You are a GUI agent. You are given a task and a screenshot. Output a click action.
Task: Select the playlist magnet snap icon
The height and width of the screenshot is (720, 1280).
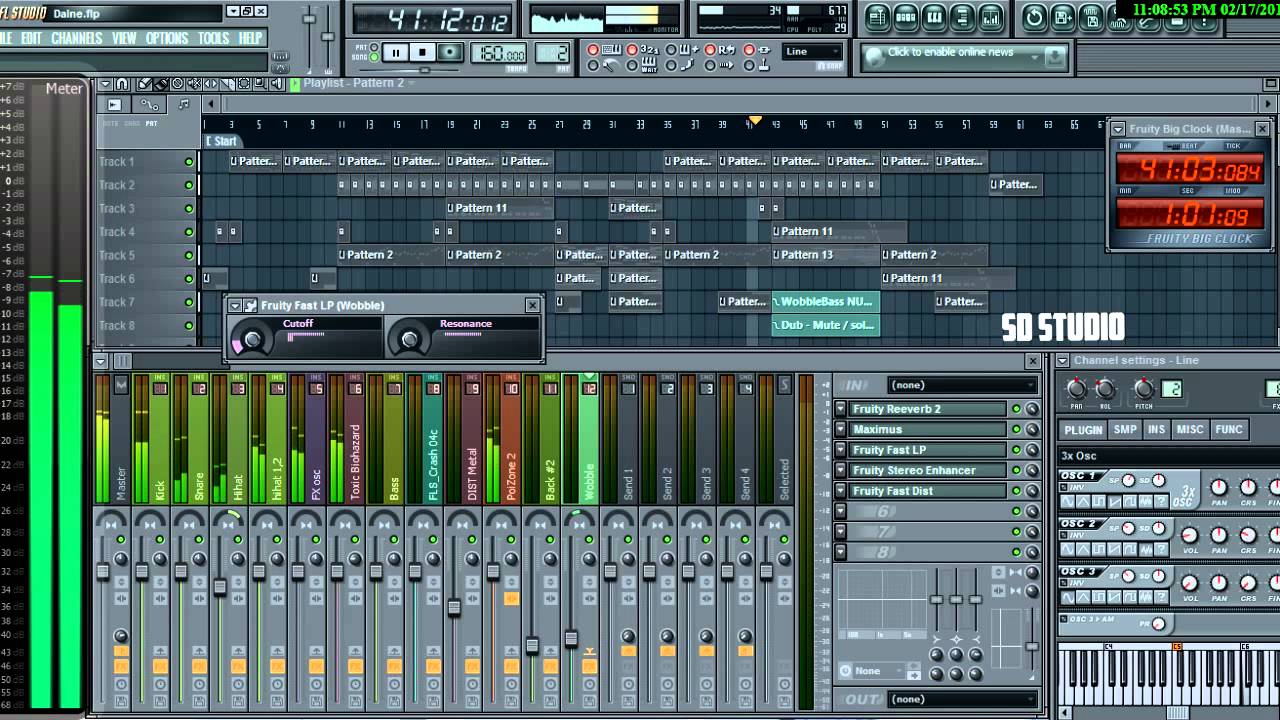click(122, 84)
